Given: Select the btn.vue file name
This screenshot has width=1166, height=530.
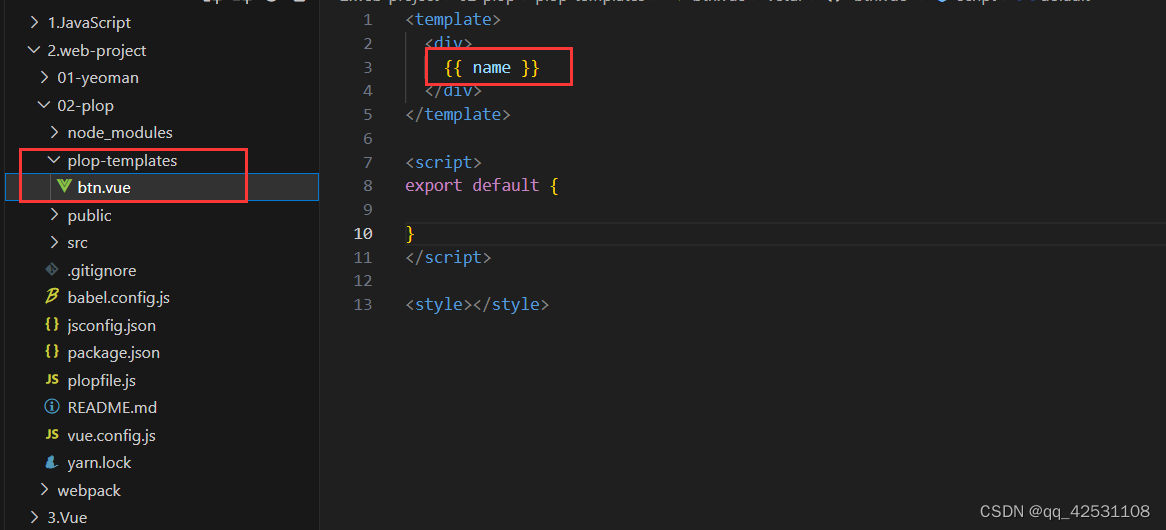Looking at the screenshot, I should [x=104, y=188].
